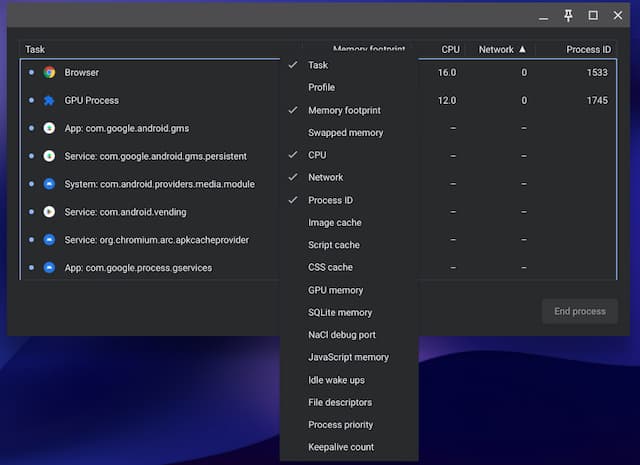Click the apkcacheprovider service icon
This screenshot has width=640, height=465.
(x=49, y=241)
